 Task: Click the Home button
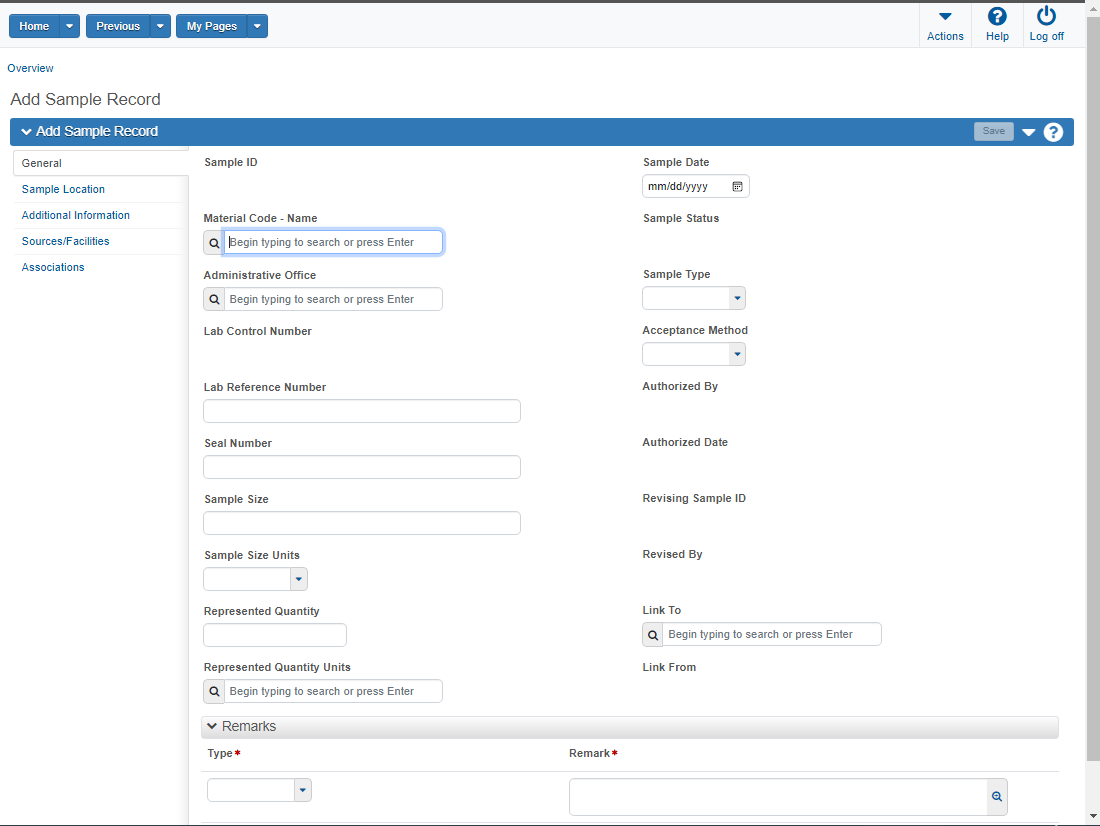tap(34, 26)
